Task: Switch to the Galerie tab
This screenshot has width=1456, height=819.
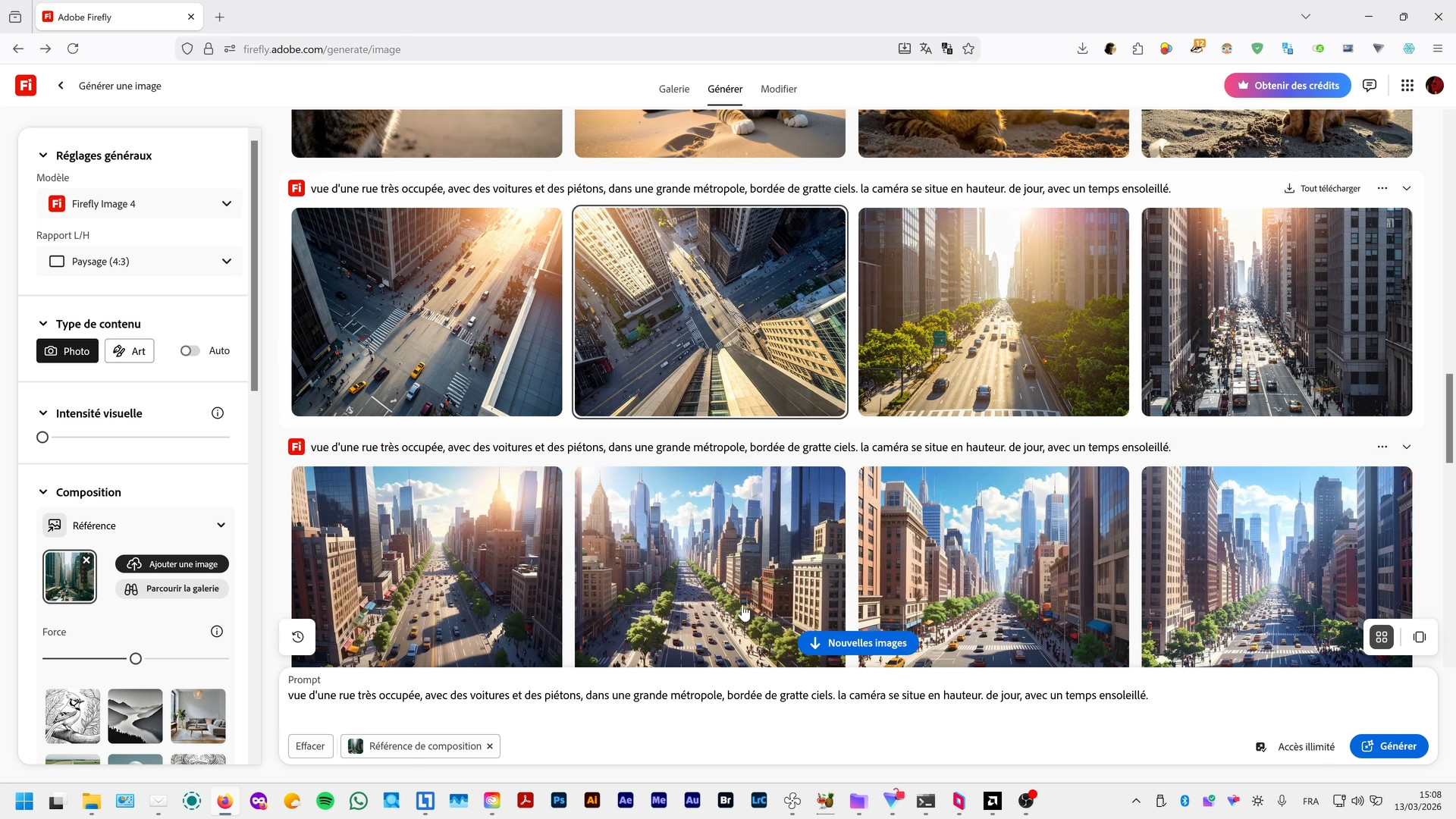Action: coord(673,89)
